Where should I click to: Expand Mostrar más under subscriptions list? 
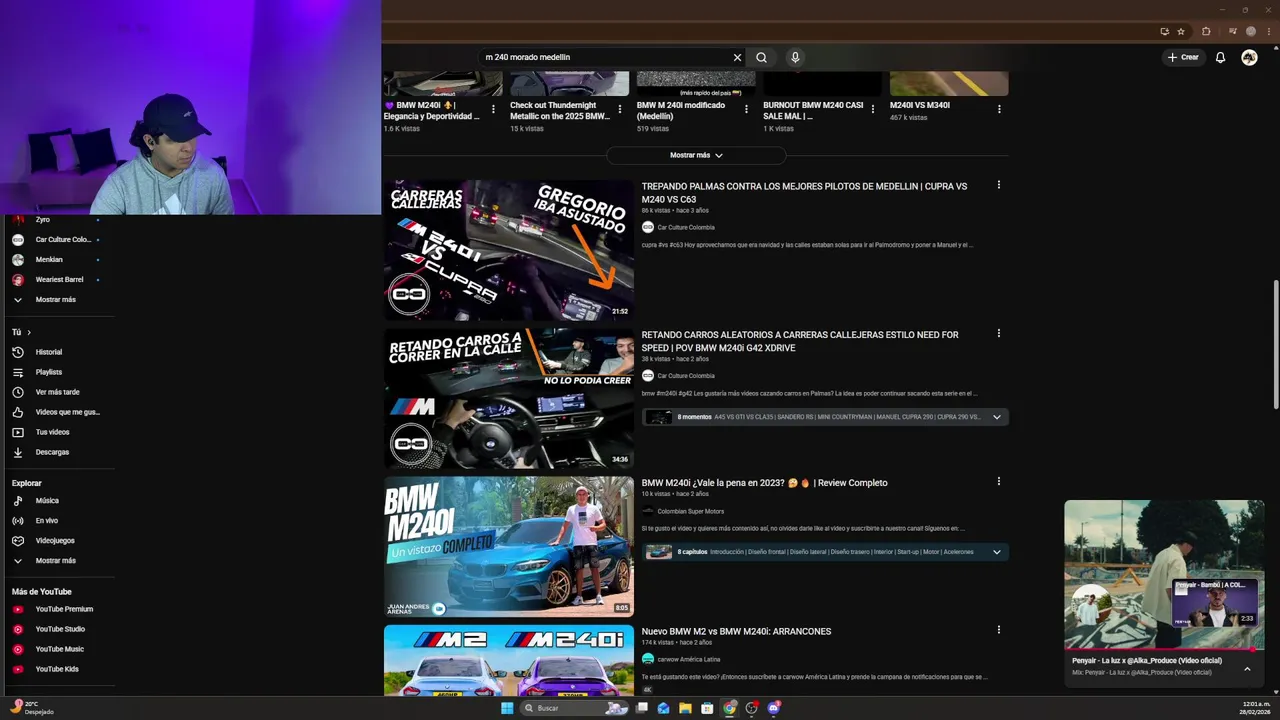pos(56,299)
